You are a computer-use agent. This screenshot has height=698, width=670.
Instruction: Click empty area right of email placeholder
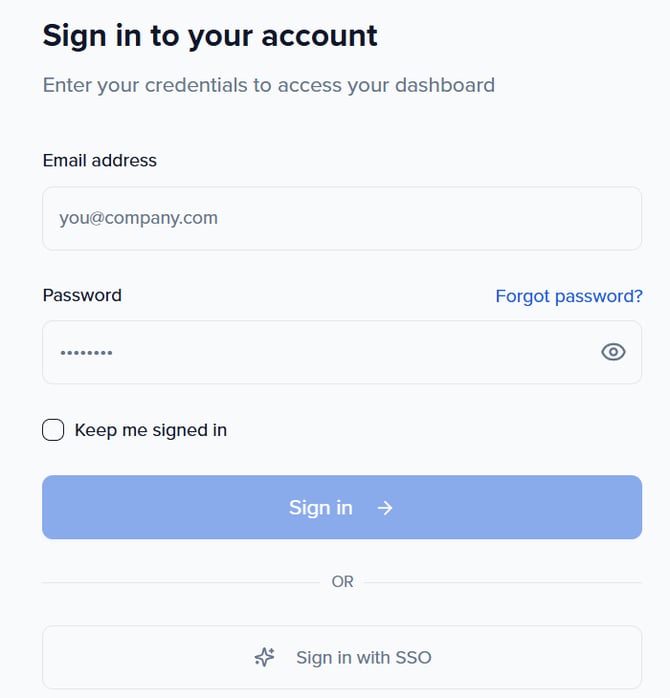click(x=450, y=218)
